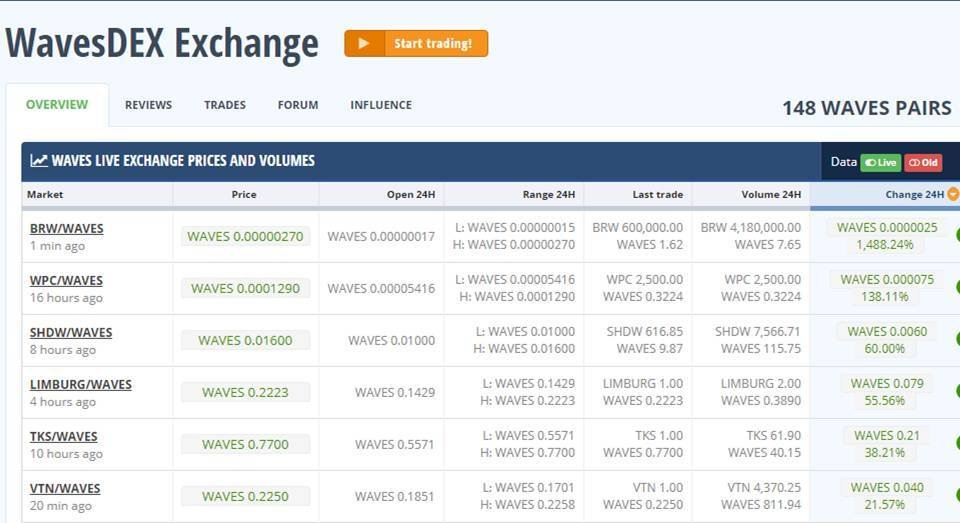This screenshot has height=523, width=960.
Task: Click open value WAVES 0.1851
Action: [x=394, y=497]
